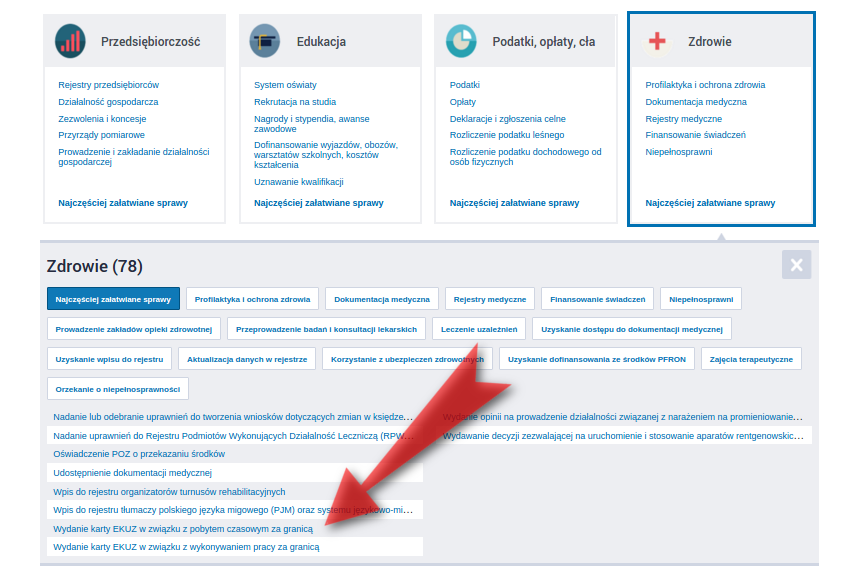This screenshot has height=582, width=848.
Task: Open Nadanie lub odebranie uprawnień do tworzenia wniosków
Action: (233, 417)
